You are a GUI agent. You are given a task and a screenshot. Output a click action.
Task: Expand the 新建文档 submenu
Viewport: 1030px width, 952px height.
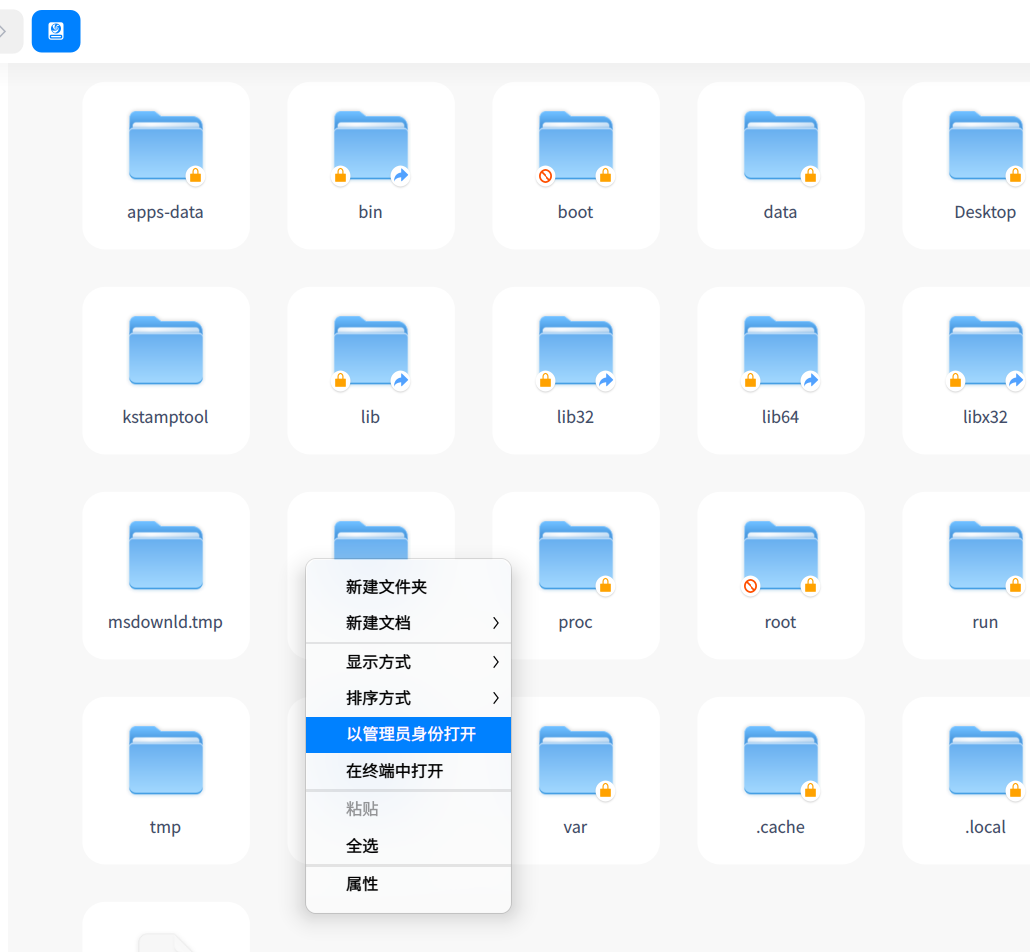pos(408,624)
